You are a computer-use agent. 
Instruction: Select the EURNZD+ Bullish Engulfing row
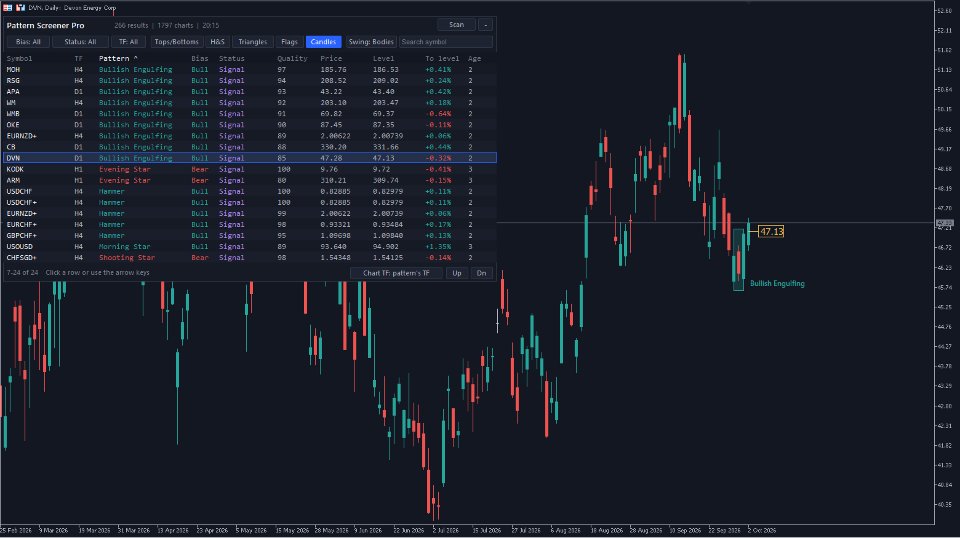tap(250, 136)
